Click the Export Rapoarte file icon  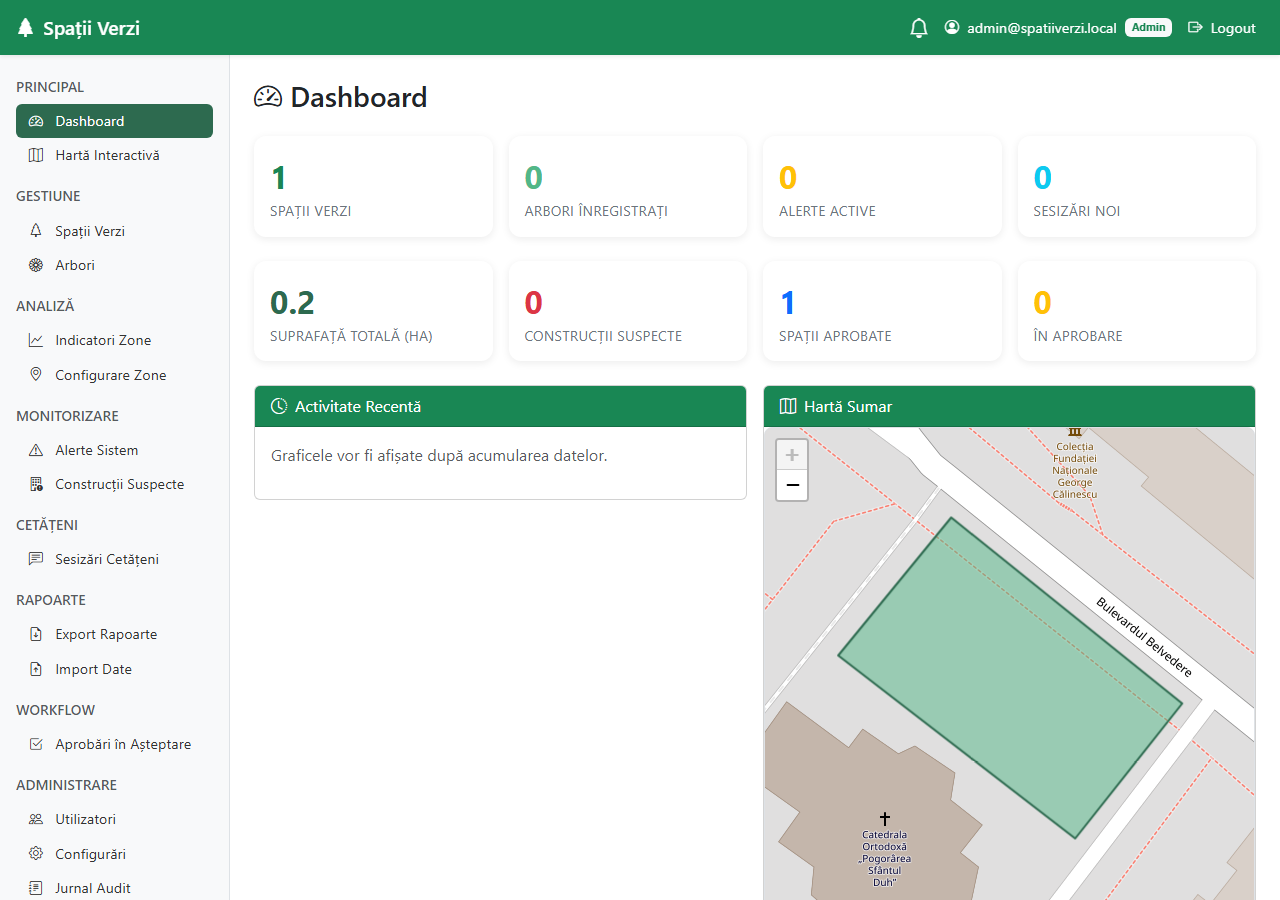pos(36,634)
